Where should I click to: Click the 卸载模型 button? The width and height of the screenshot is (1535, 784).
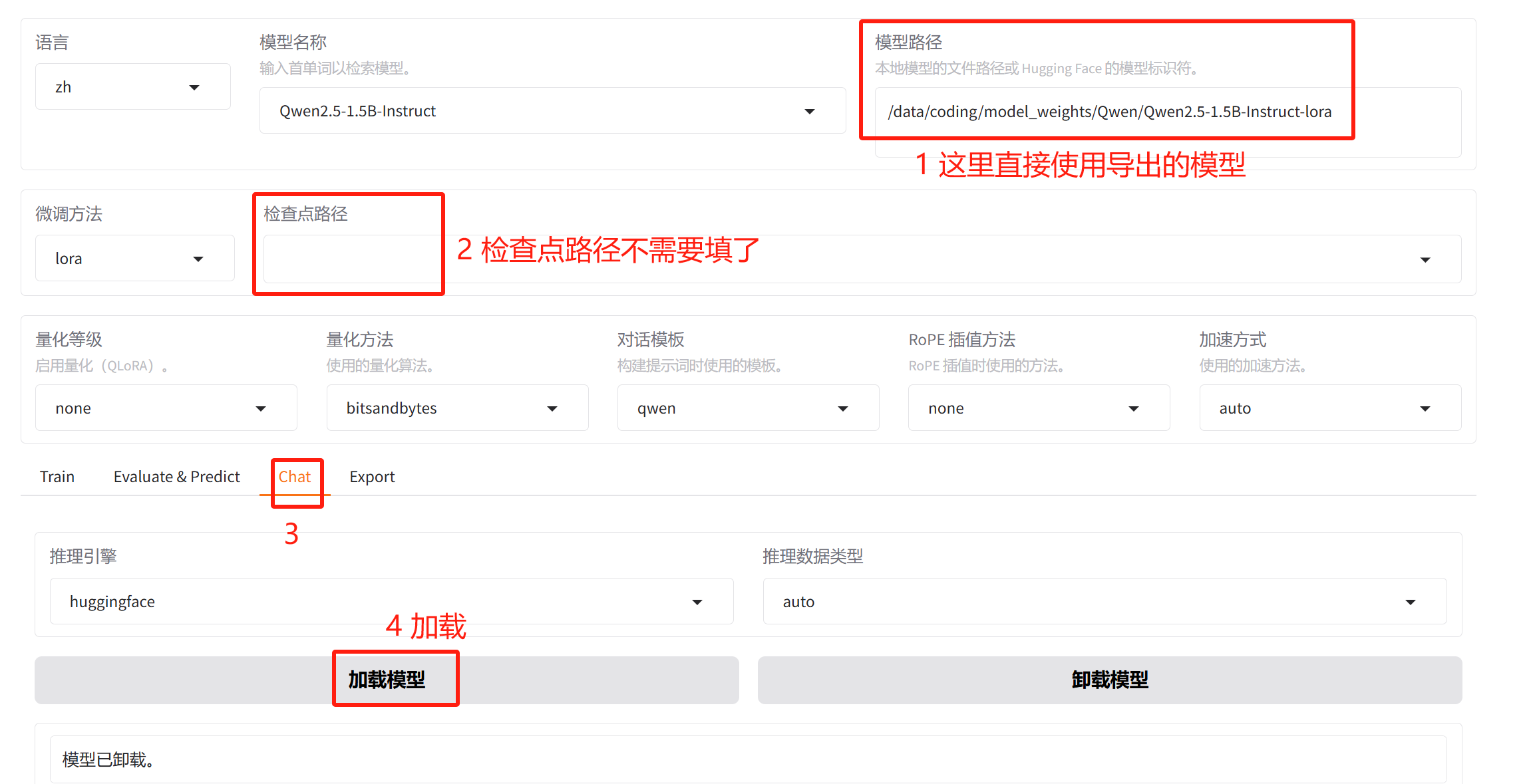[1110, 680]
